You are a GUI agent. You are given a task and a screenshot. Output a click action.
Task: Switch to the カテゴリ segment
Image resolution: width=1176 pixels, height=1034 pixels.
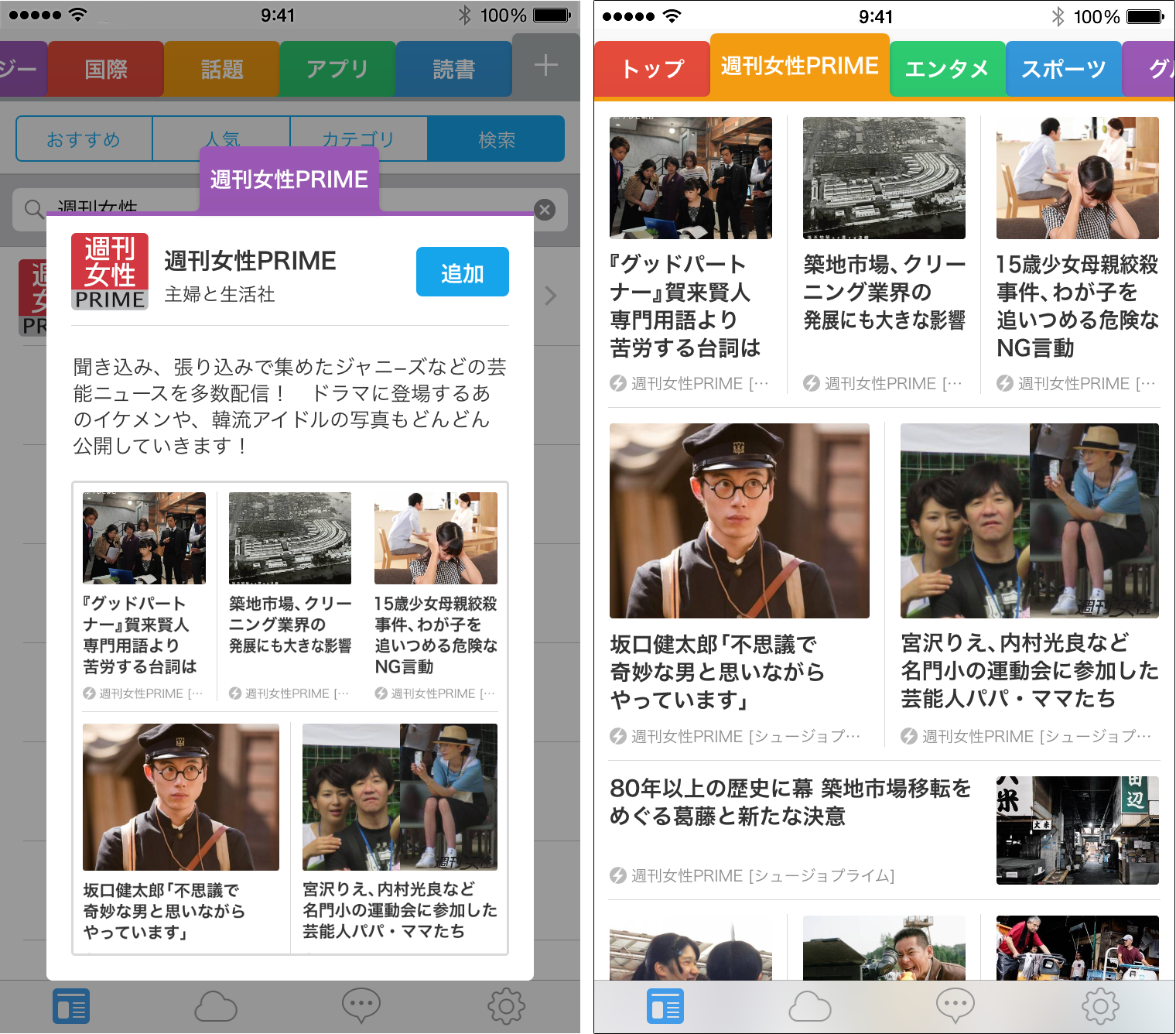[x=358, y=139]
